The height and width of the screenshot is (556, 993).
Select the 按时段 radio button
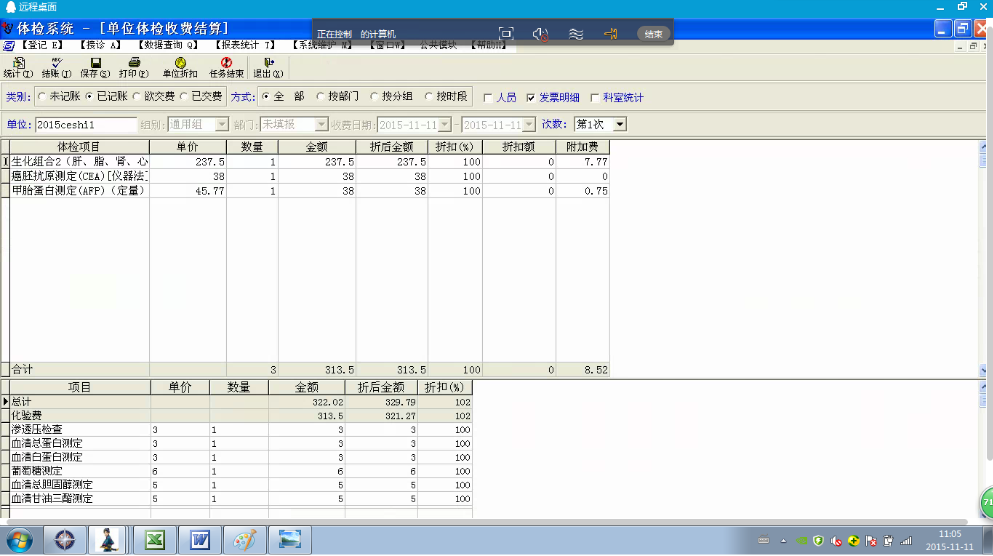coord(428,96)
